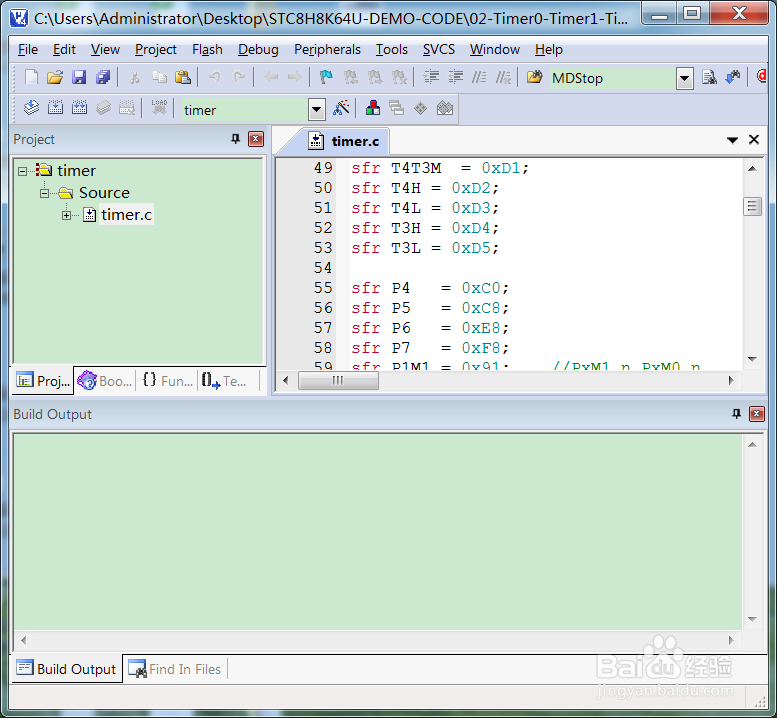The width and height of the screenshot is (777, 718).
Task: Open the View menu
Action: [x=105, y=50]
